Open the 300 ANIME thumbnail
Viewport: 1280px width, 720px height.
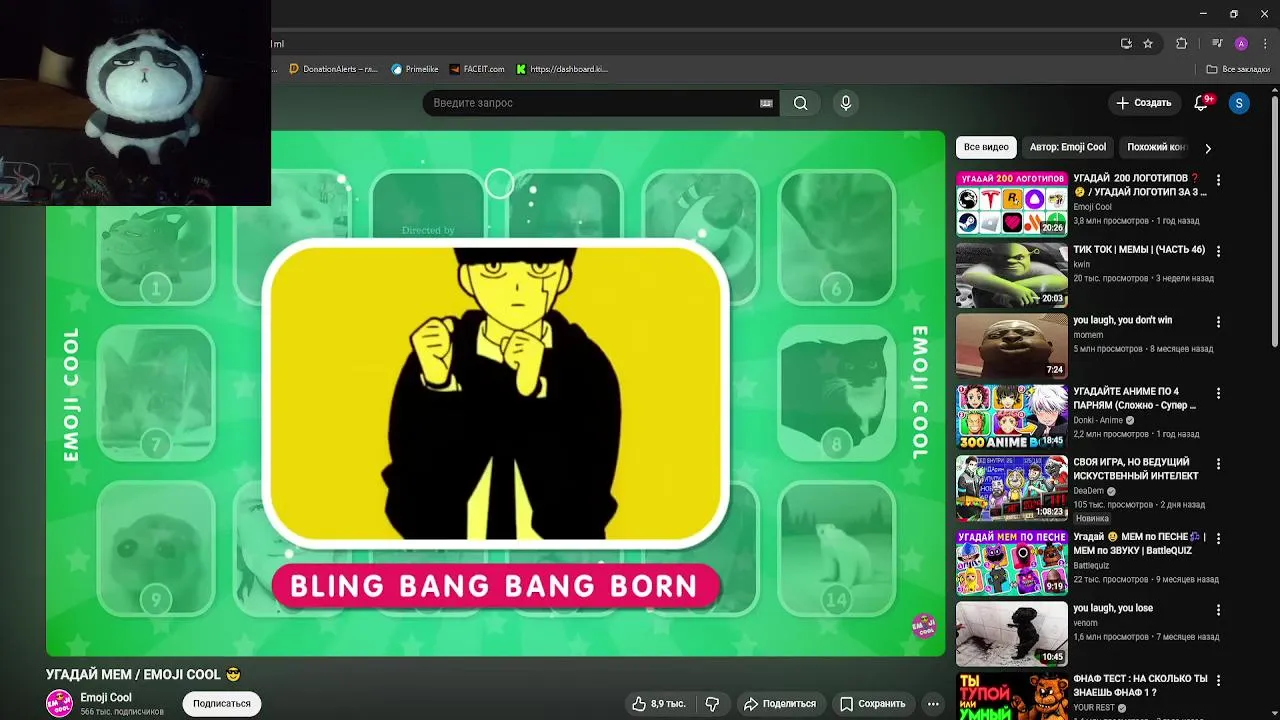tap(1012, 416)
